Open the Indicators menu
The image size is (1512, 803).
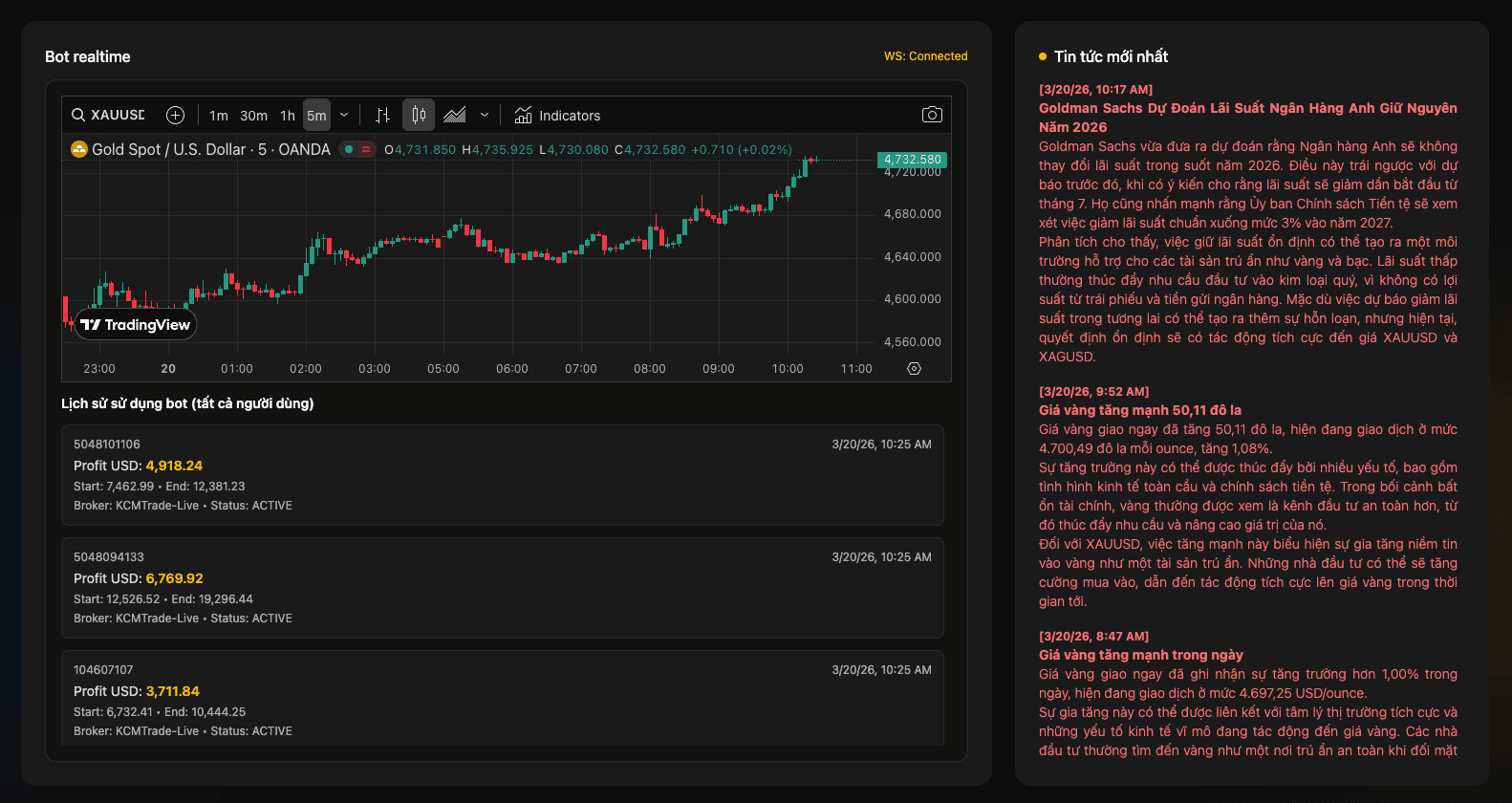[x=558, y=116]
